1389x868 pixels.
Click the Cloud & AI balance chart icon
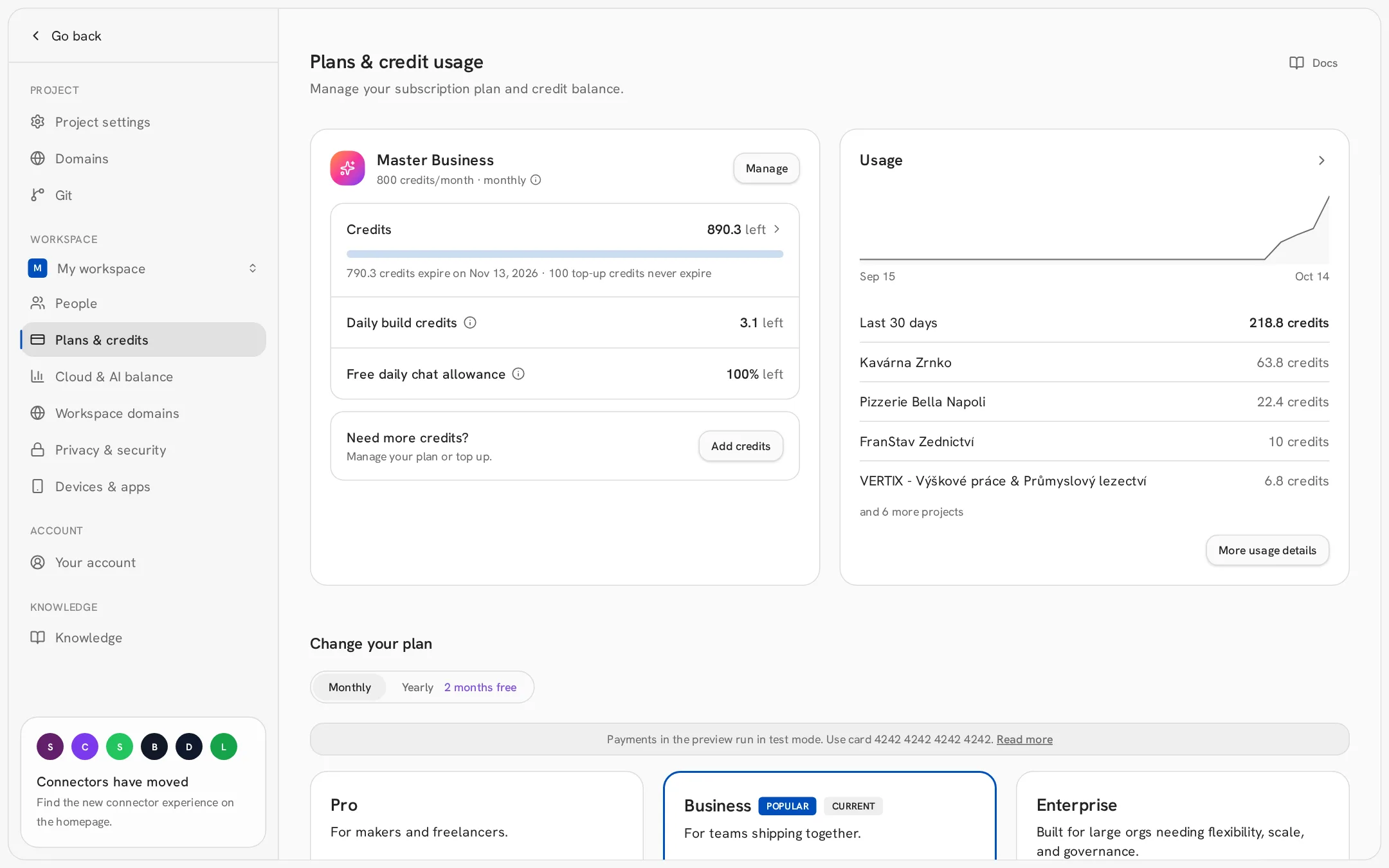[x=38, y=376]
